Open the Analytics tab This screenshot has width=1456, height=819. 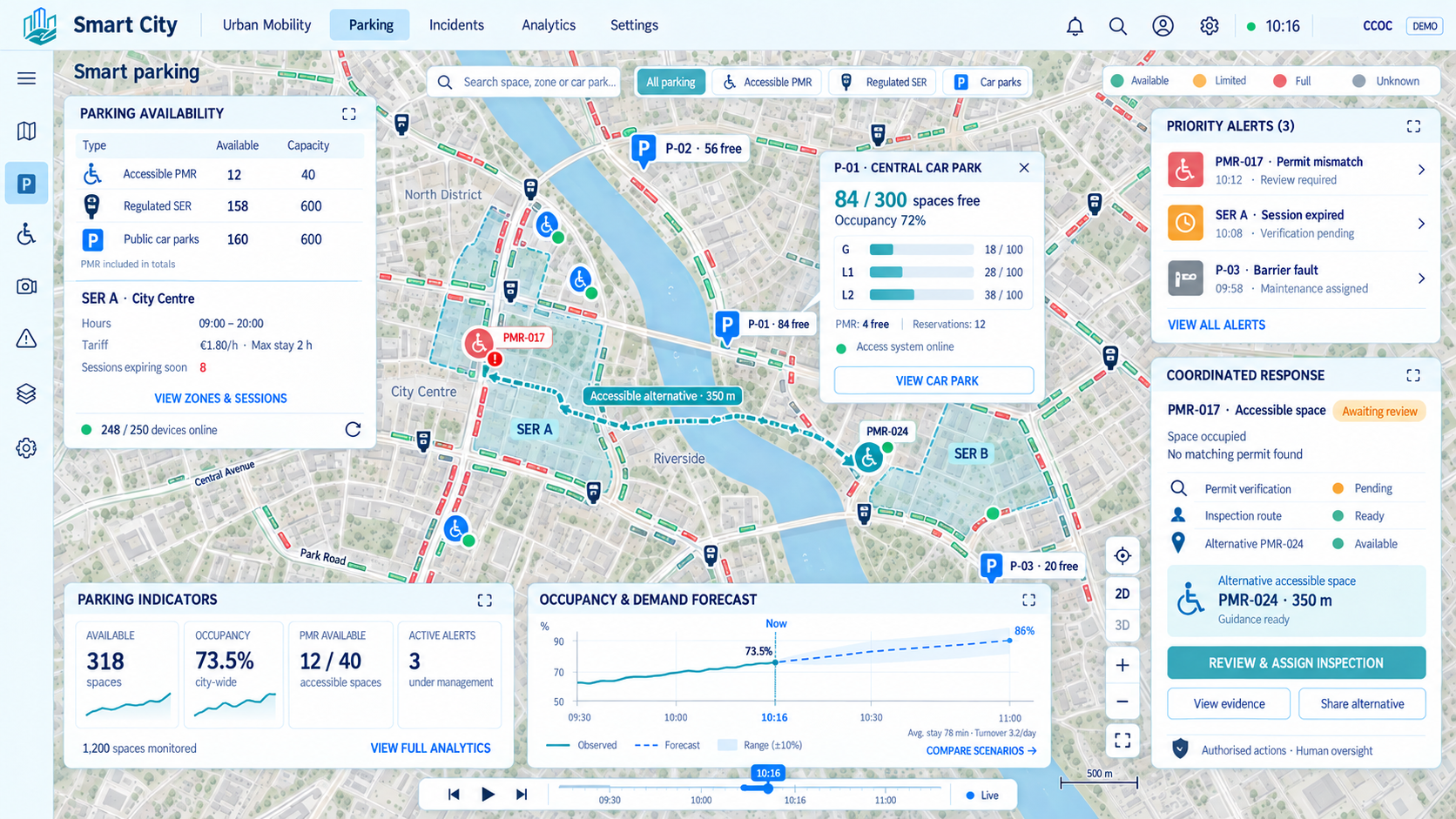pos(549,25)
